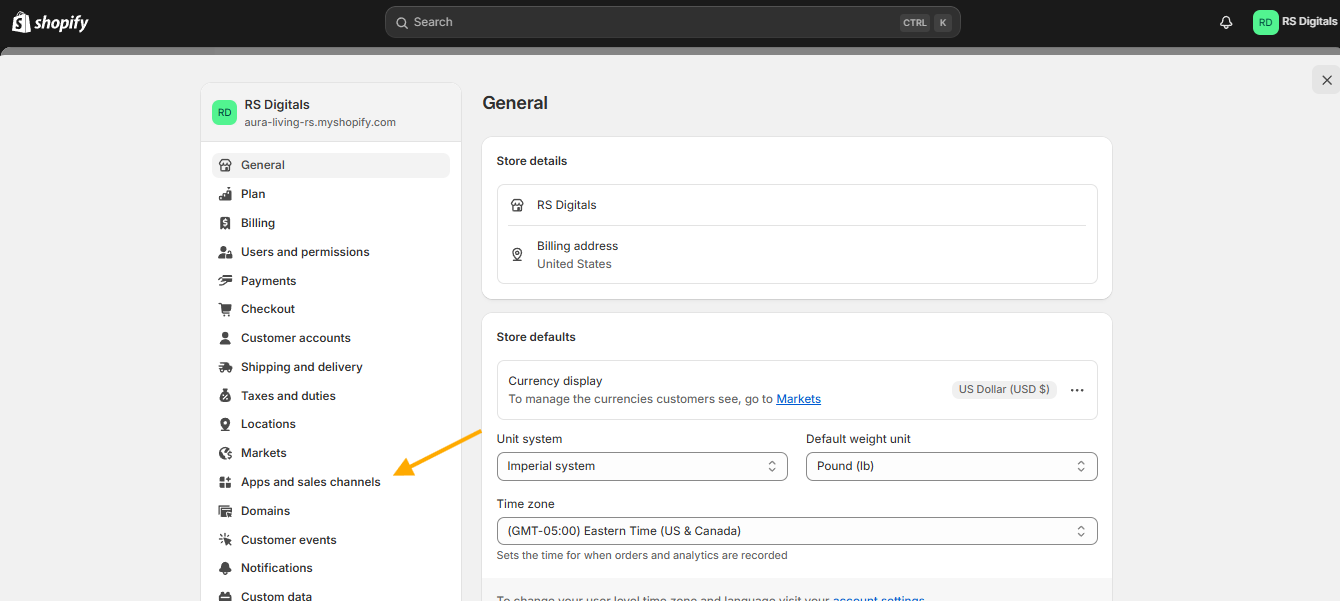
Task: Click the Domains icon in sidebar
Action: coord(225,511)
